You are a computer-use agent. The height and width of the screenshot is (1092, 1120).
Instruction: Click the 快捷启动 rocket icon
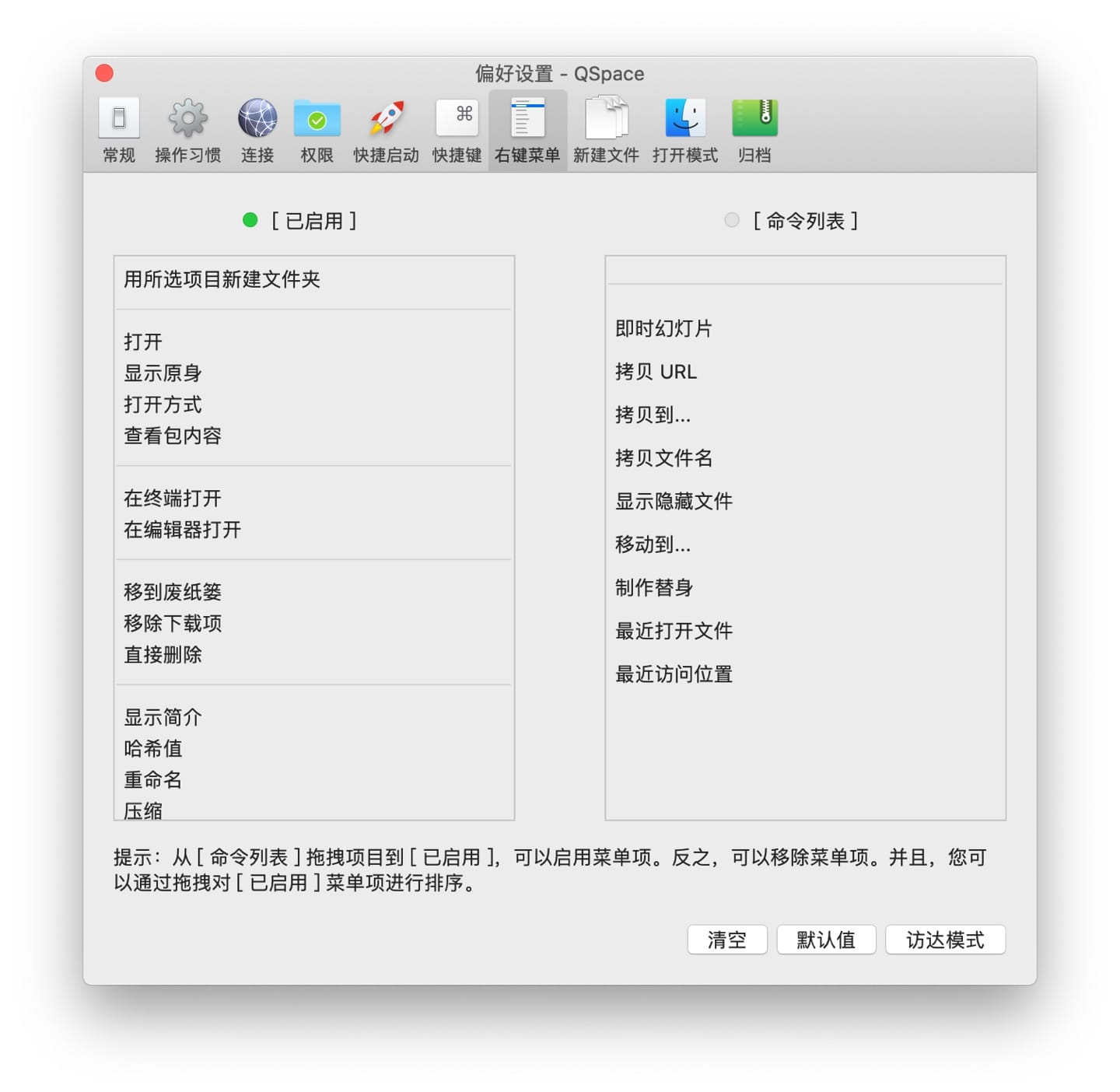tap(386, 118)
